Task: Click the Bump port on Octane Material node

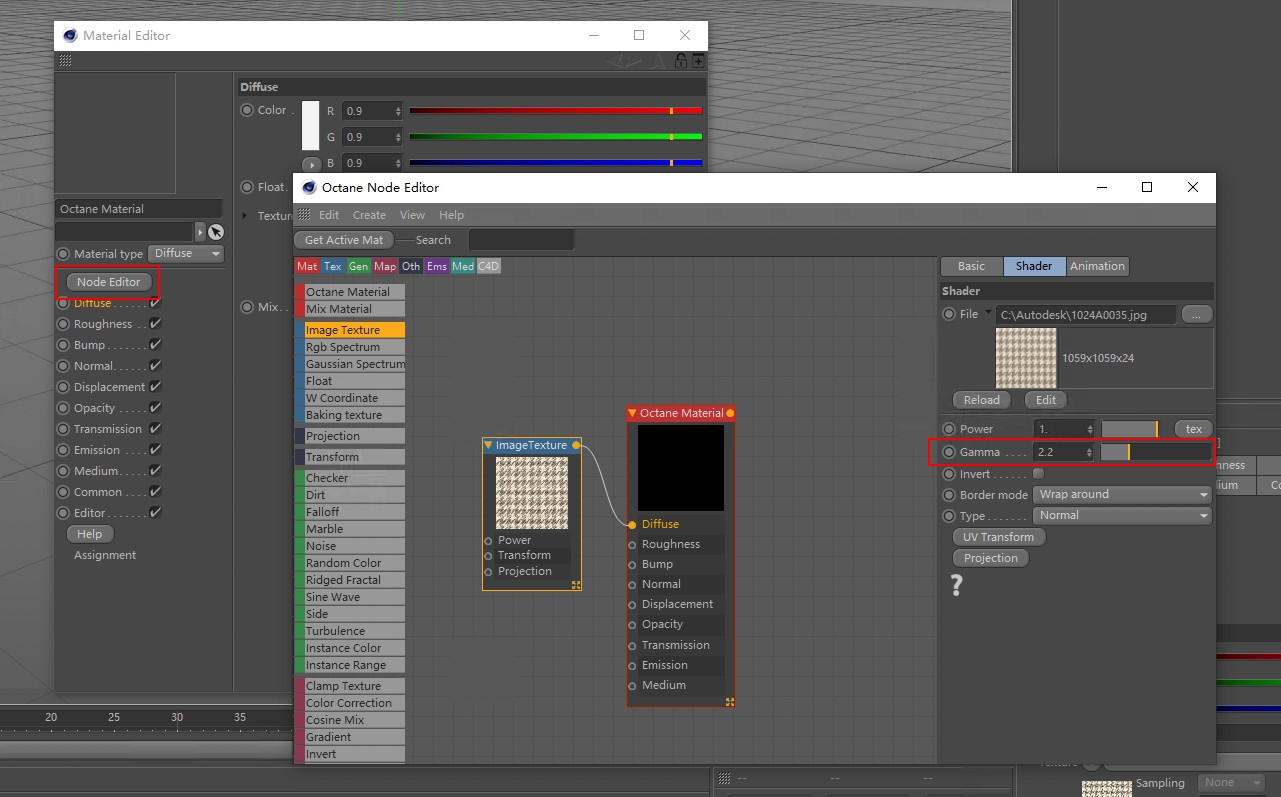Action: pyautogui.click(x=632, y=565)
